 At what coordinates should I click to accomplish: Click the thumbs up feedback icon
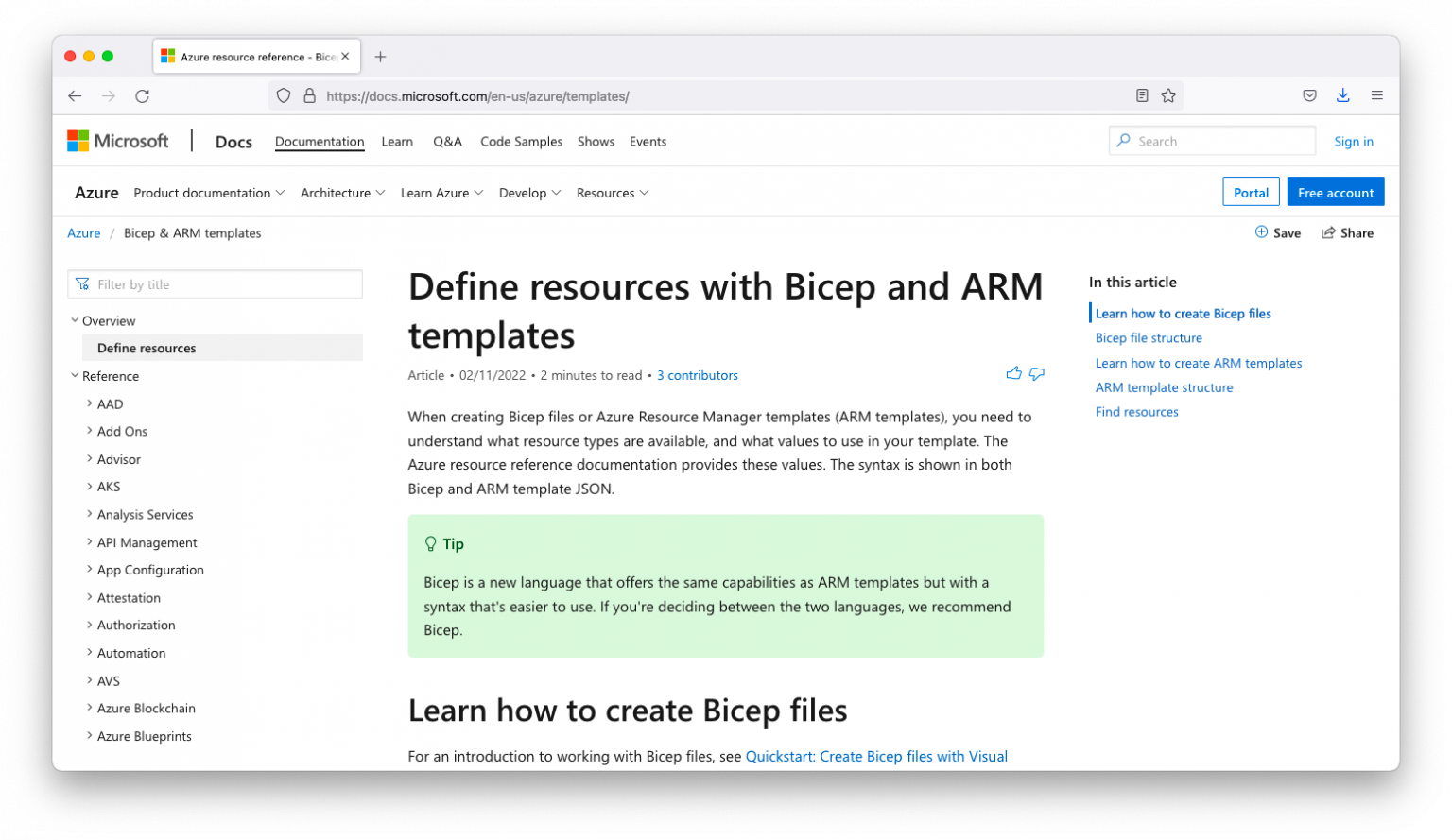[1013, 374]
